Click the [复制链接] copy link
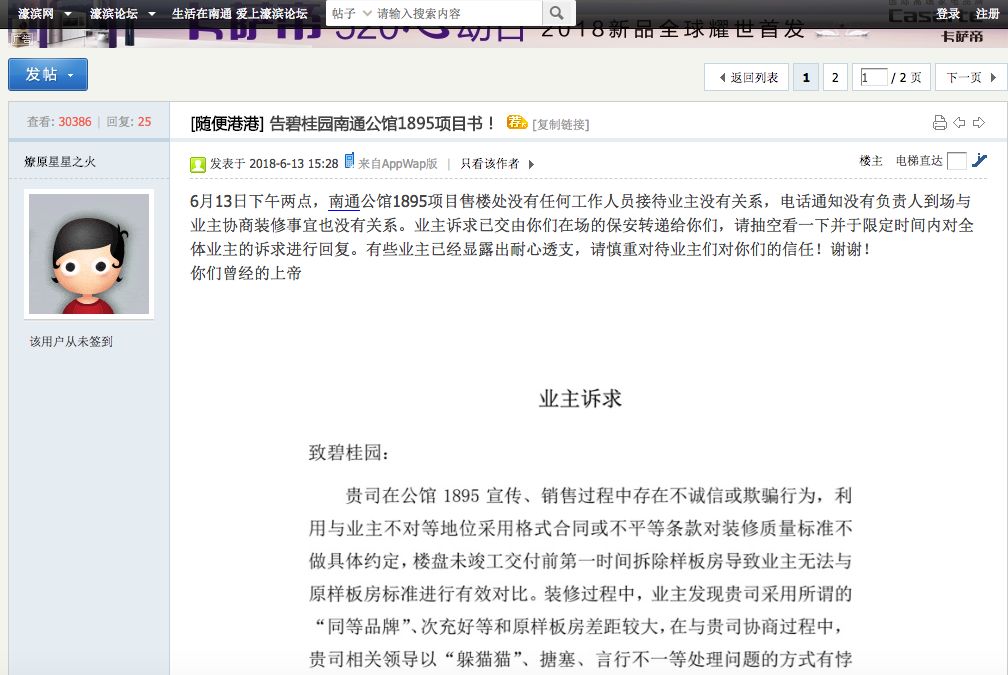Screen dimensions: 1008x675 (561, 124)
